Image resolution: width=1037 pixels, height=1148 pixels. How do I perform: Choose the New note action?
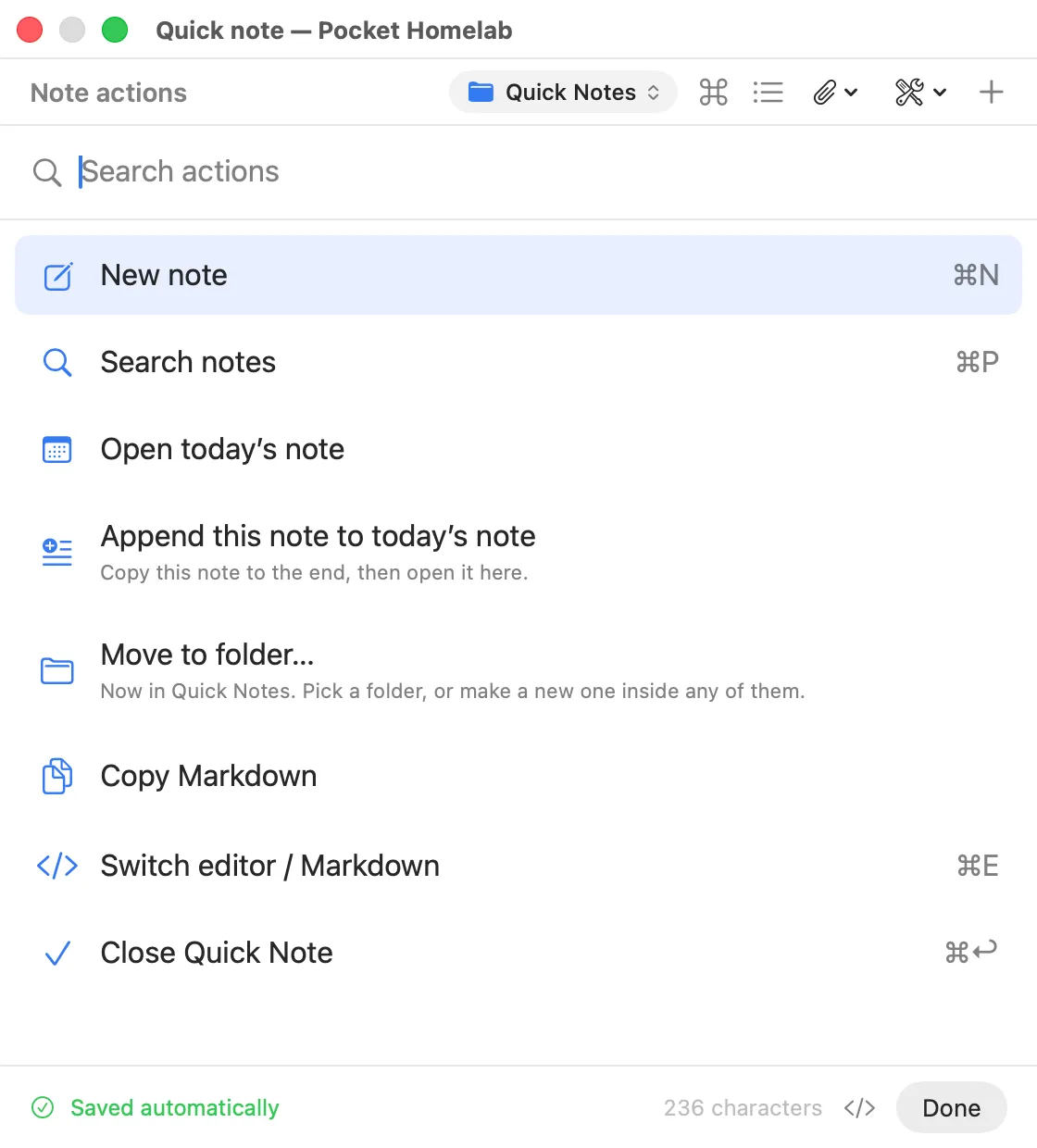(x=518, y=275)
